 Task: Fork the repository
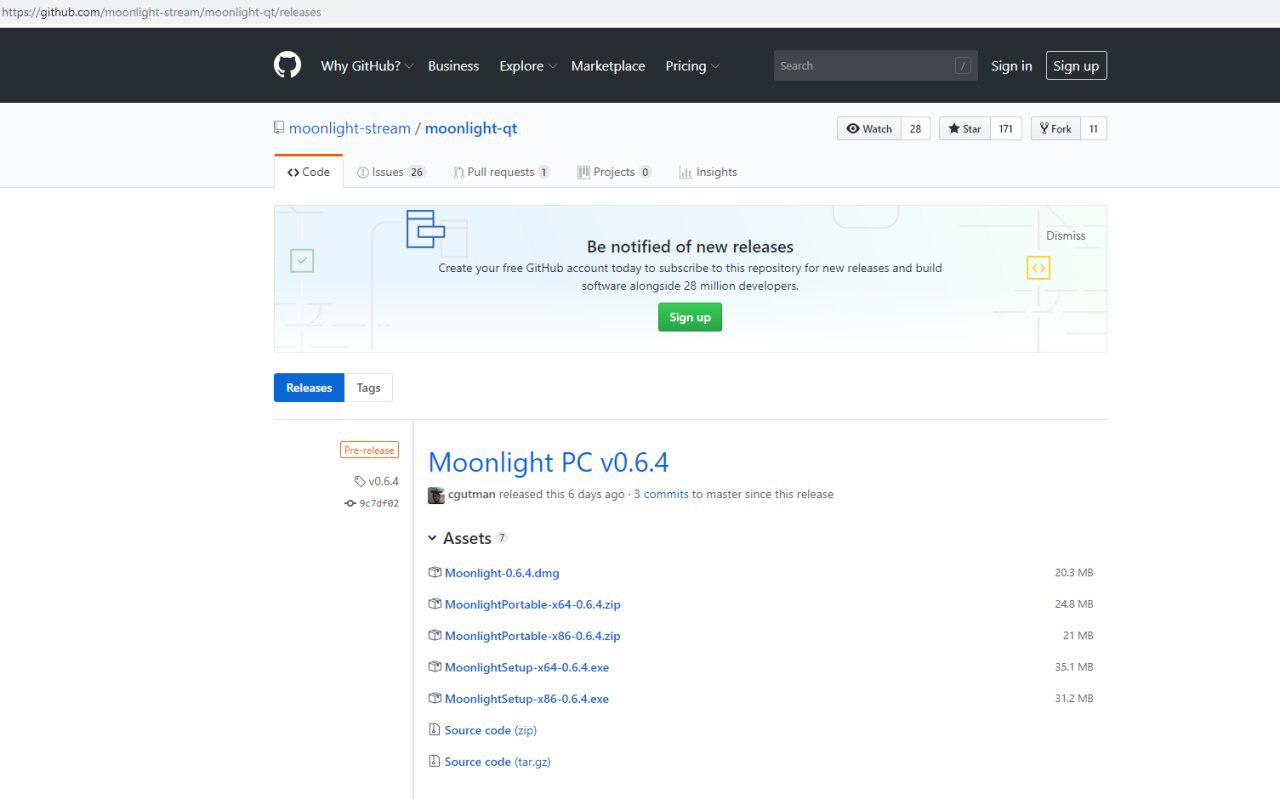[x=1056, y=128]
